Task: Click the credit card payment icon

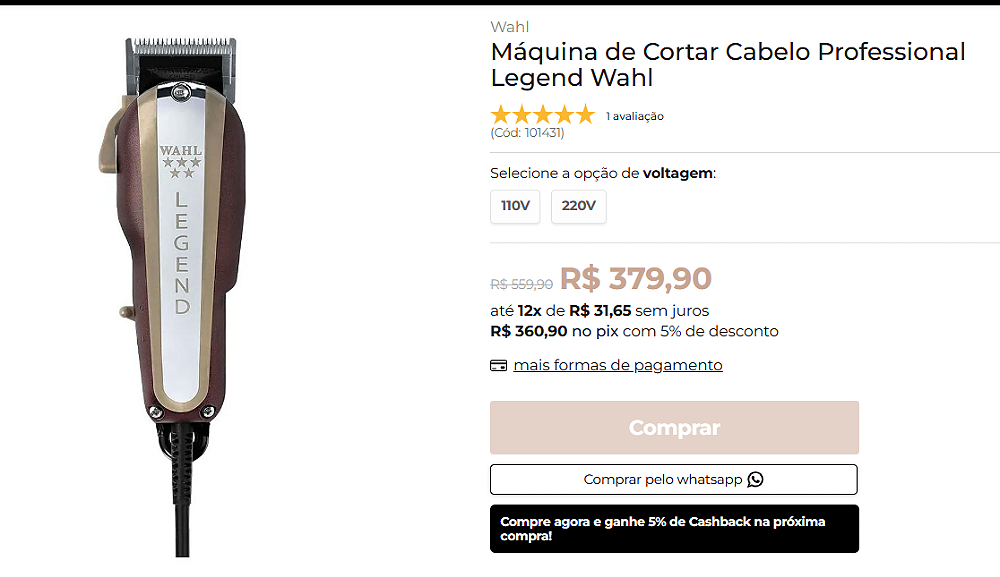Action: (498, 365)
